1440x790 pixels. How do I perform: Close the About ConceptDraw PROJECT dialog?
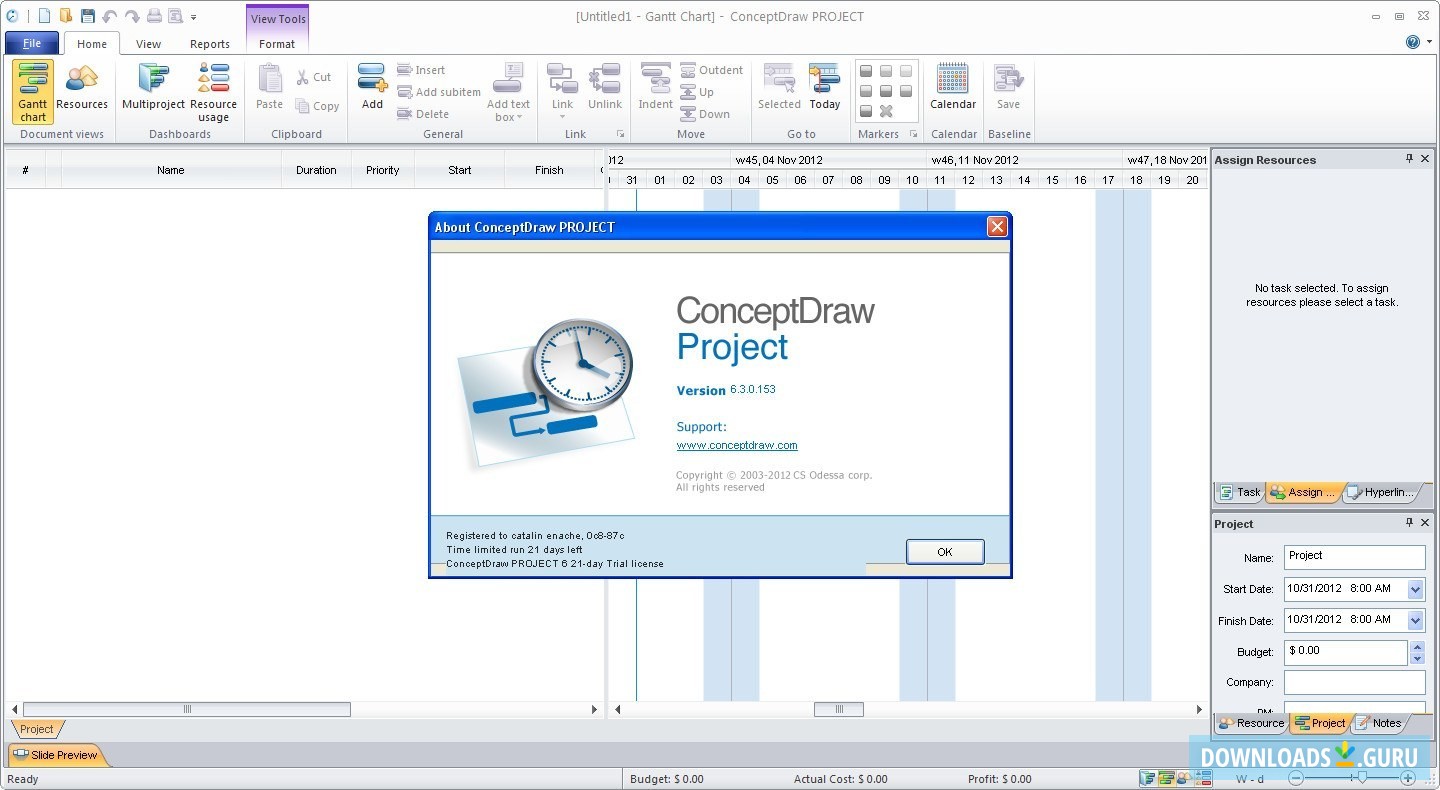[x=997, y=227]
